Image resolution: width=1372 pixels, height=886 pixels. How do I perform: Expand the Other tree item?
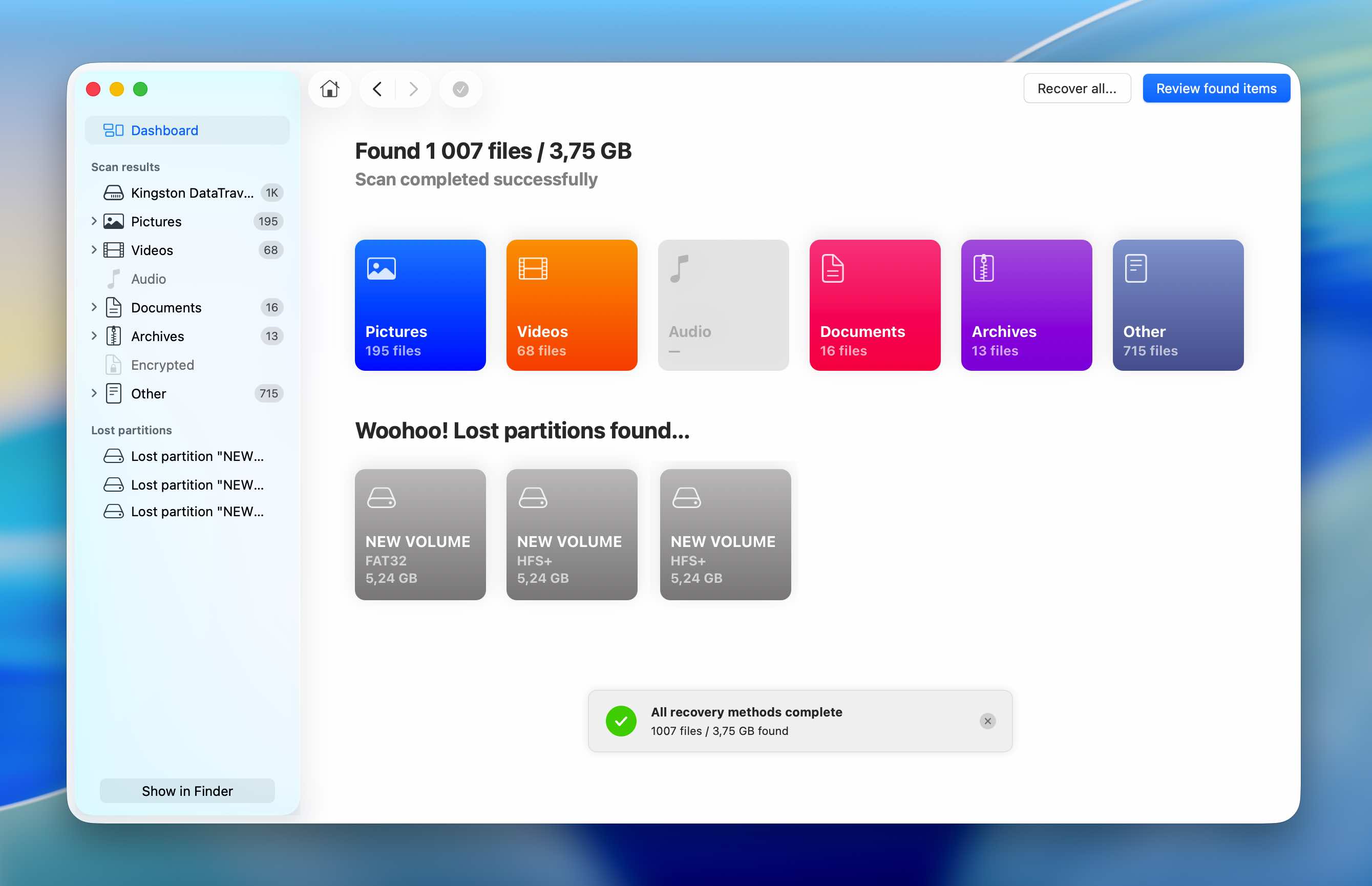94,393
